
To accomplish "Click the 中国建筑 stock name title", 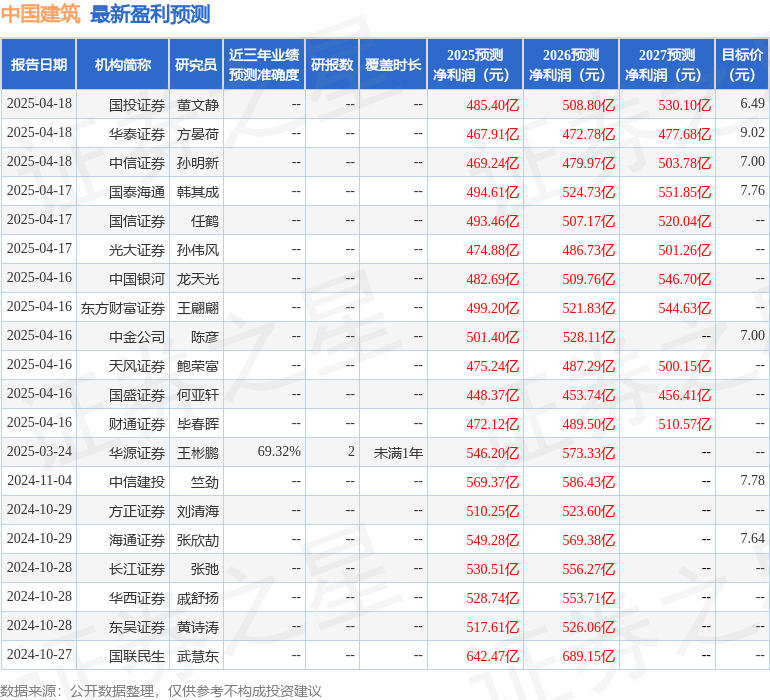I will tap(40, 14).
